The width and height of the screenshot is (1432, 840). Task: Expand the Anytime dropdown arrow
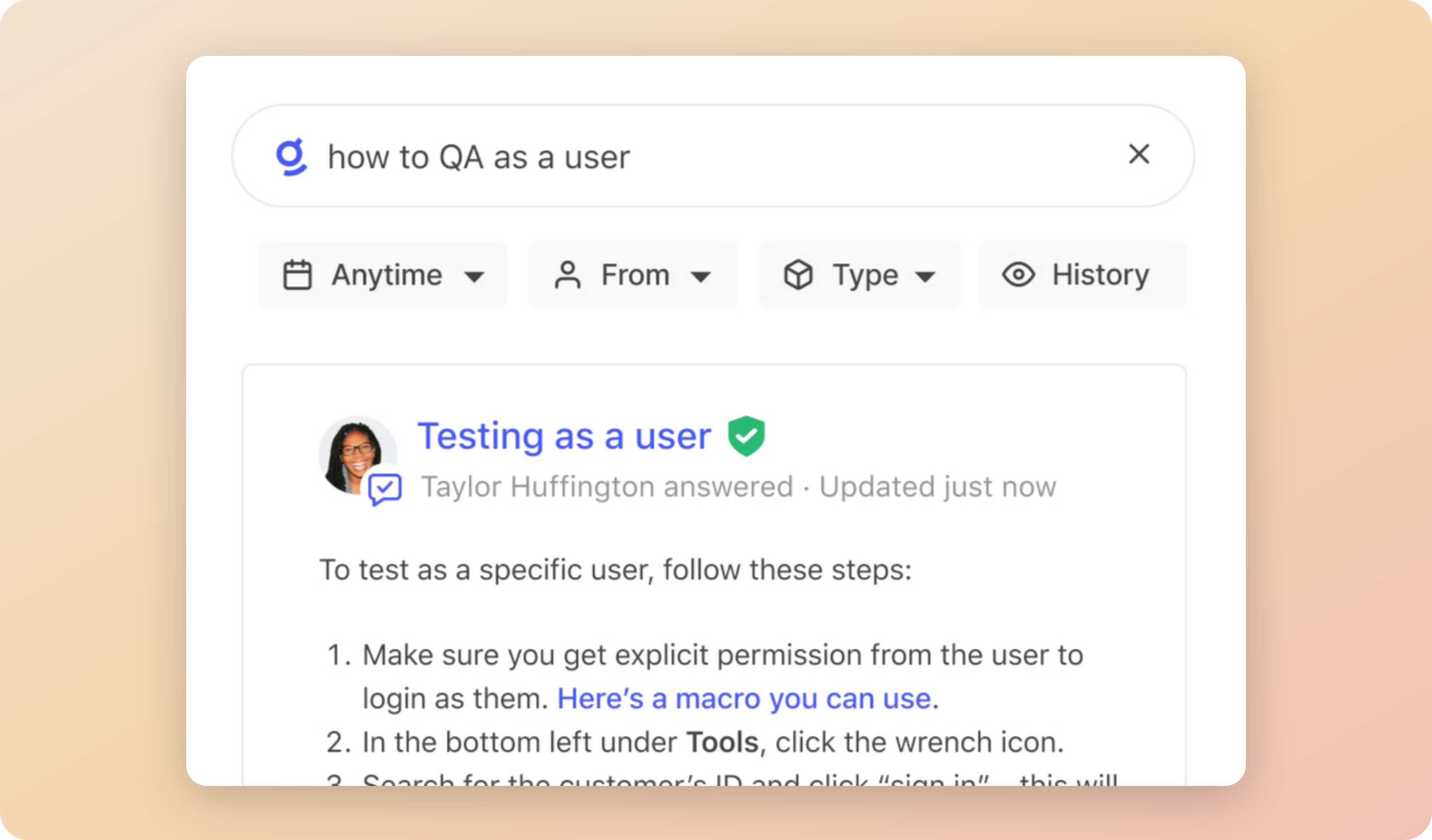474,277
